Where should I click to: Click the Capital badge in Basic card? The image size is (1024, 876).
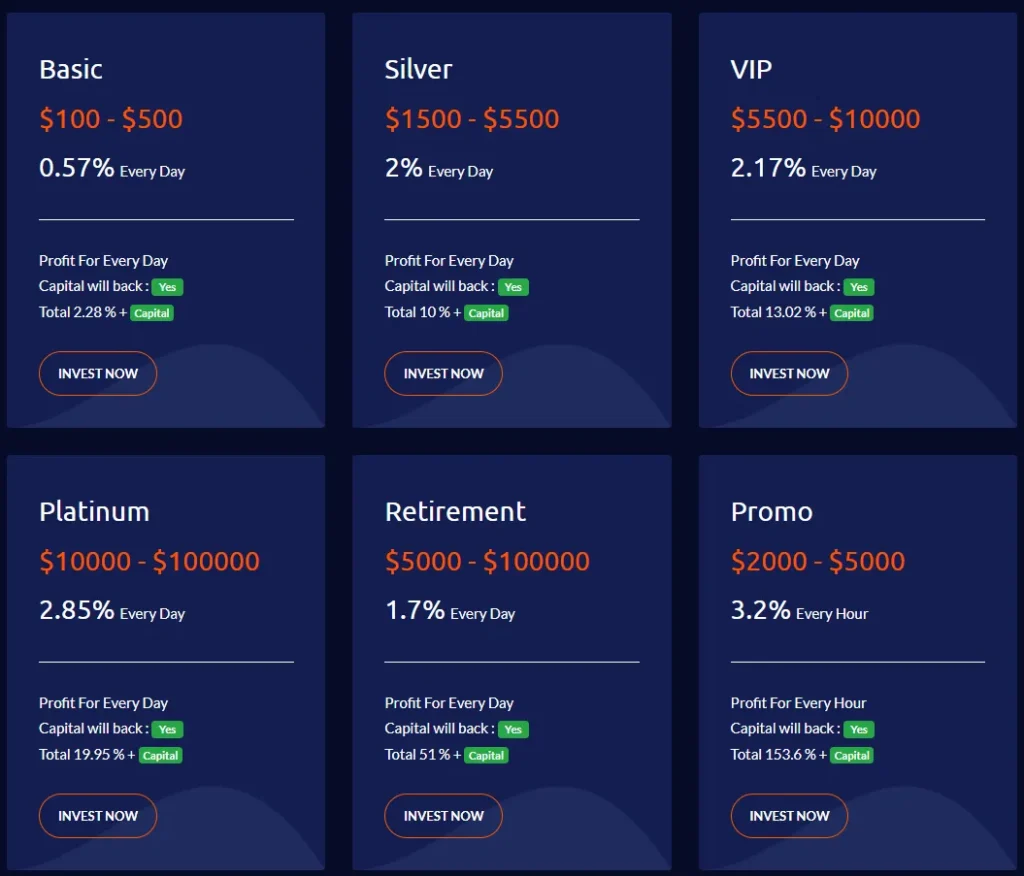pyautogui.click(x=152, y=313)
